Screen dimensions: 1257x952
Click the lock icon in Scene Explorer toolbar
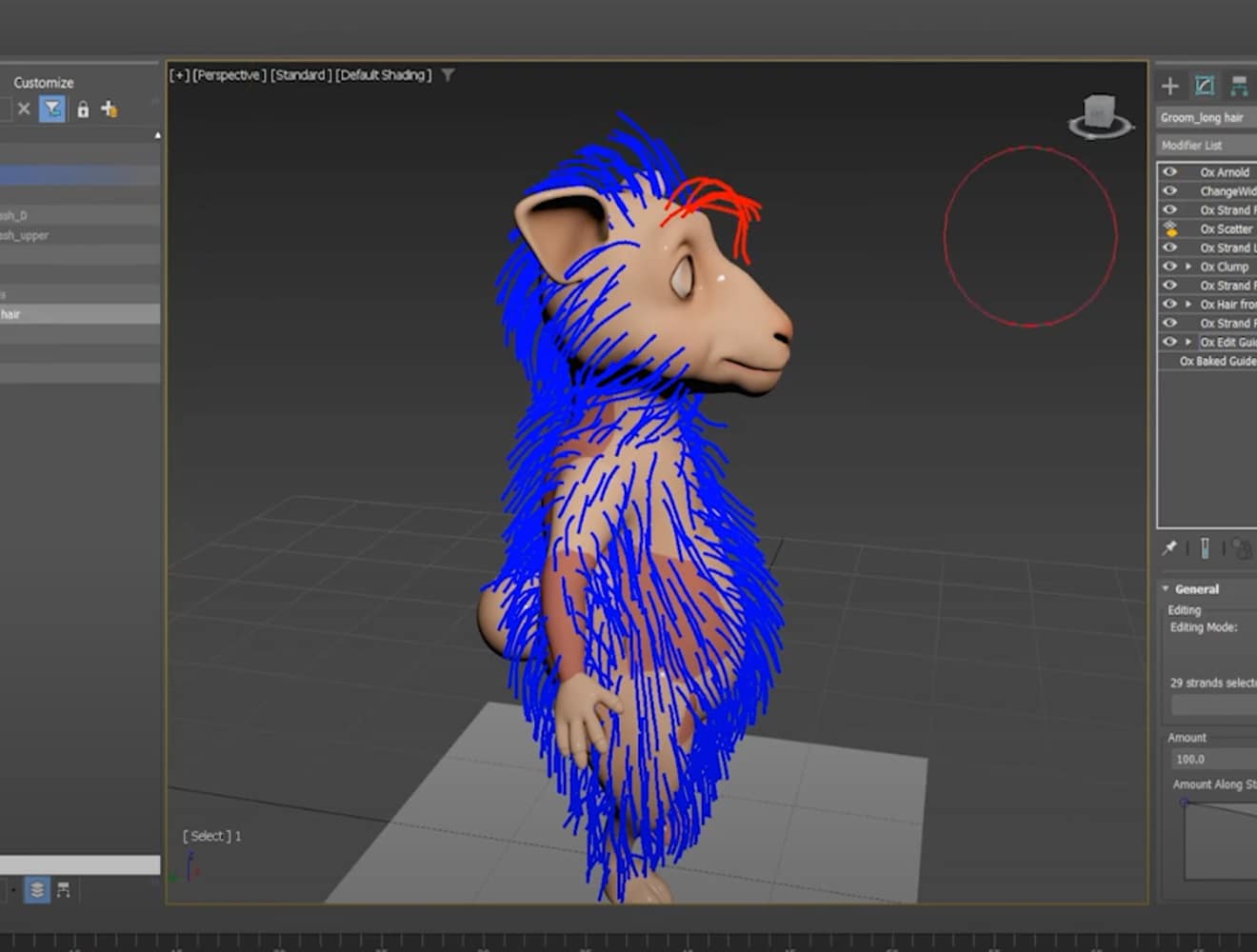click(83, 109)
